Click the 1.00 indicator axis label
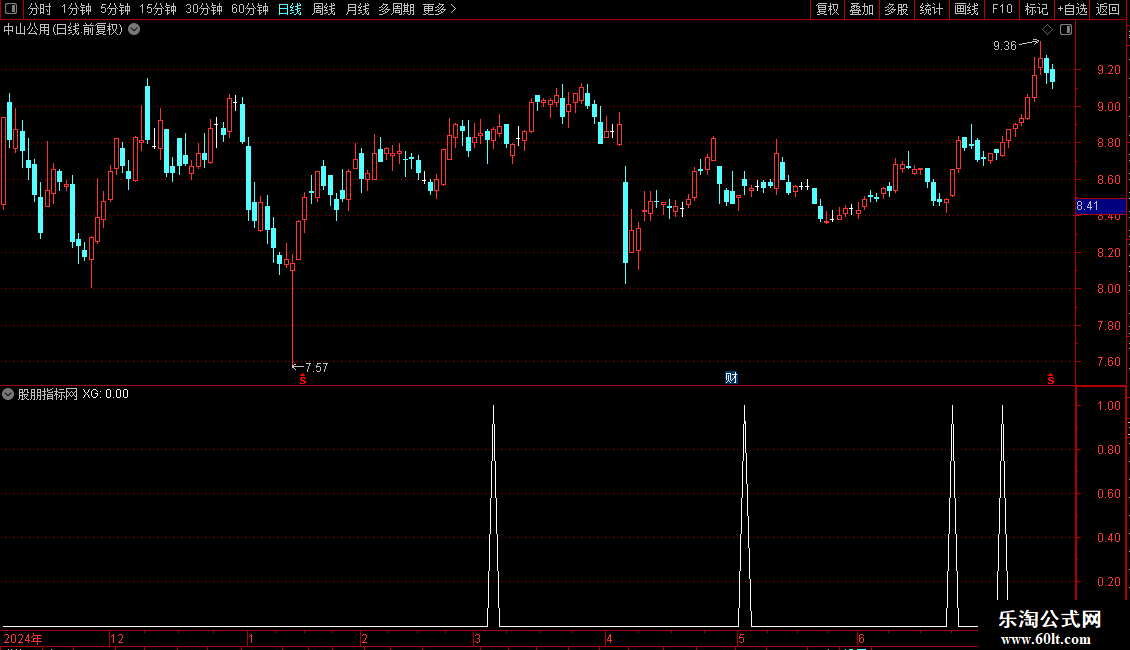Viewport: 1130px width, 650px height. point(1108,406)
